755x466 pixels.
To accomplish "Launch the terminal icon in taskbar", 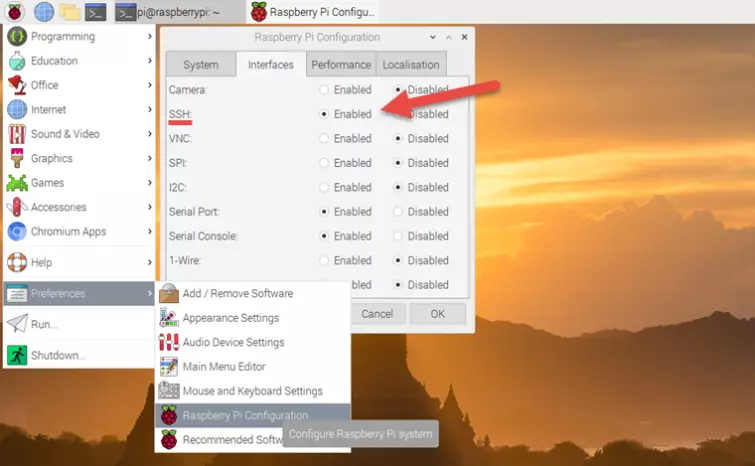I will [x=95, y=12].
